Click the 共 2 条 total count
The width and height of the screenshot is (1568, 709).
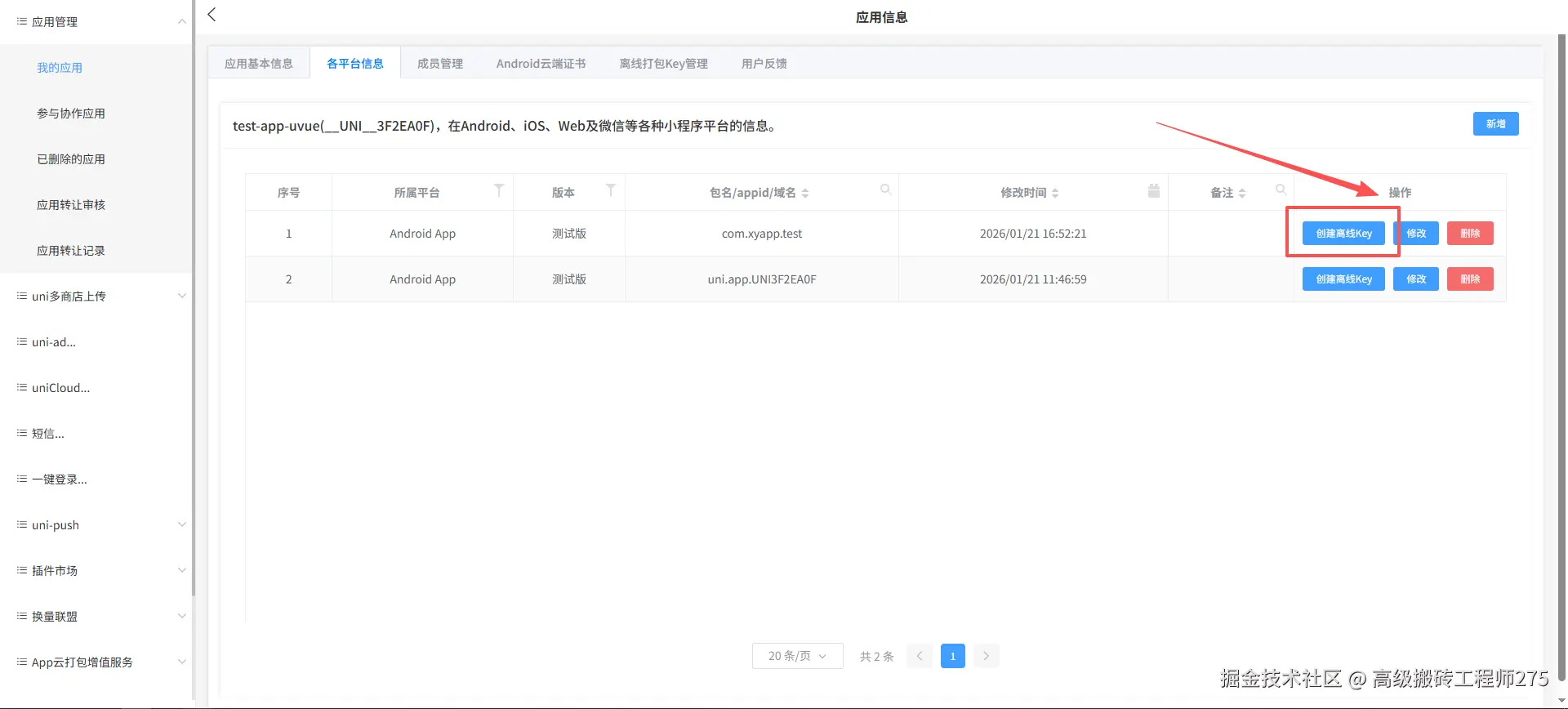tap(876, 657)
